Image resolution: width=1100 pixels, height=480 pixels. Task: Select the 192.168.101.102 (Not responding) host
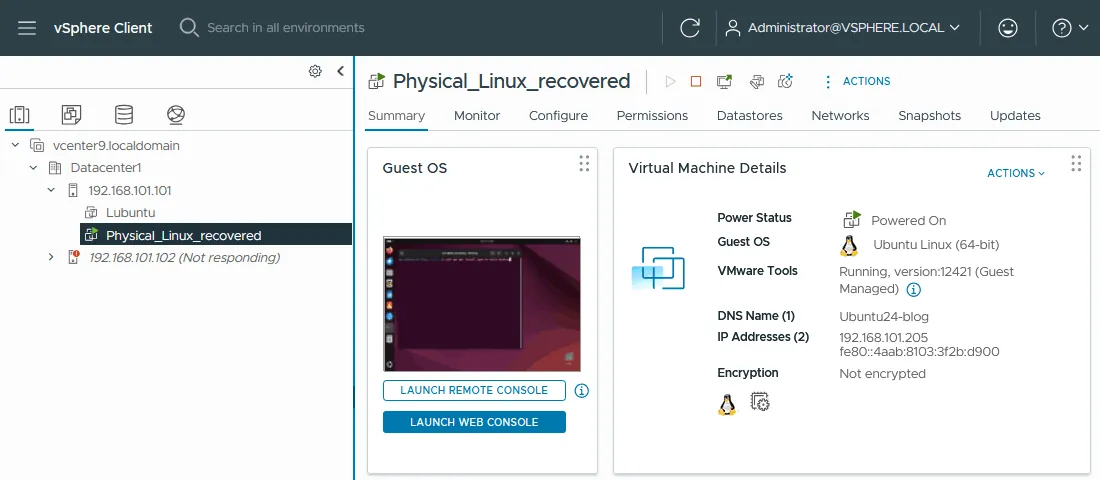185,258
